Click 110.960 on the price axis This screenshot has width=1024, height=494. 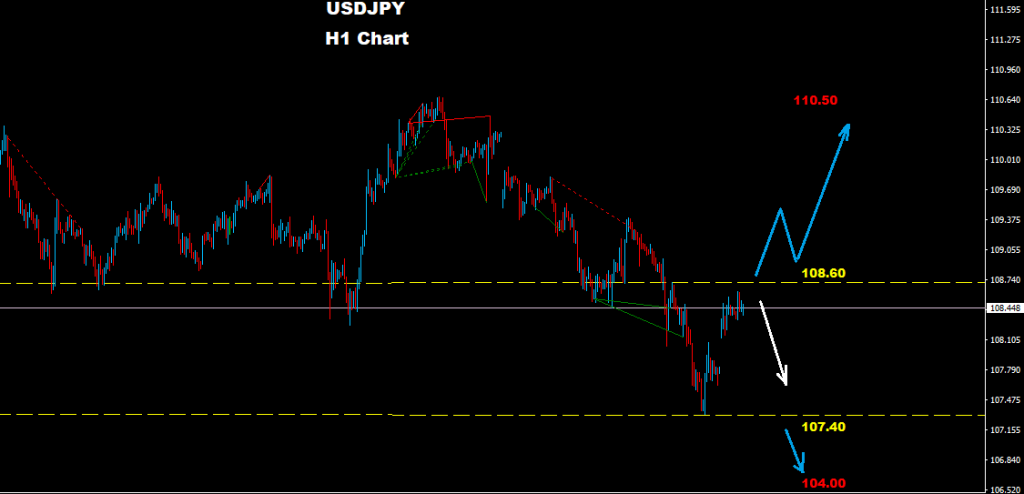click(x=1006, y=70)
